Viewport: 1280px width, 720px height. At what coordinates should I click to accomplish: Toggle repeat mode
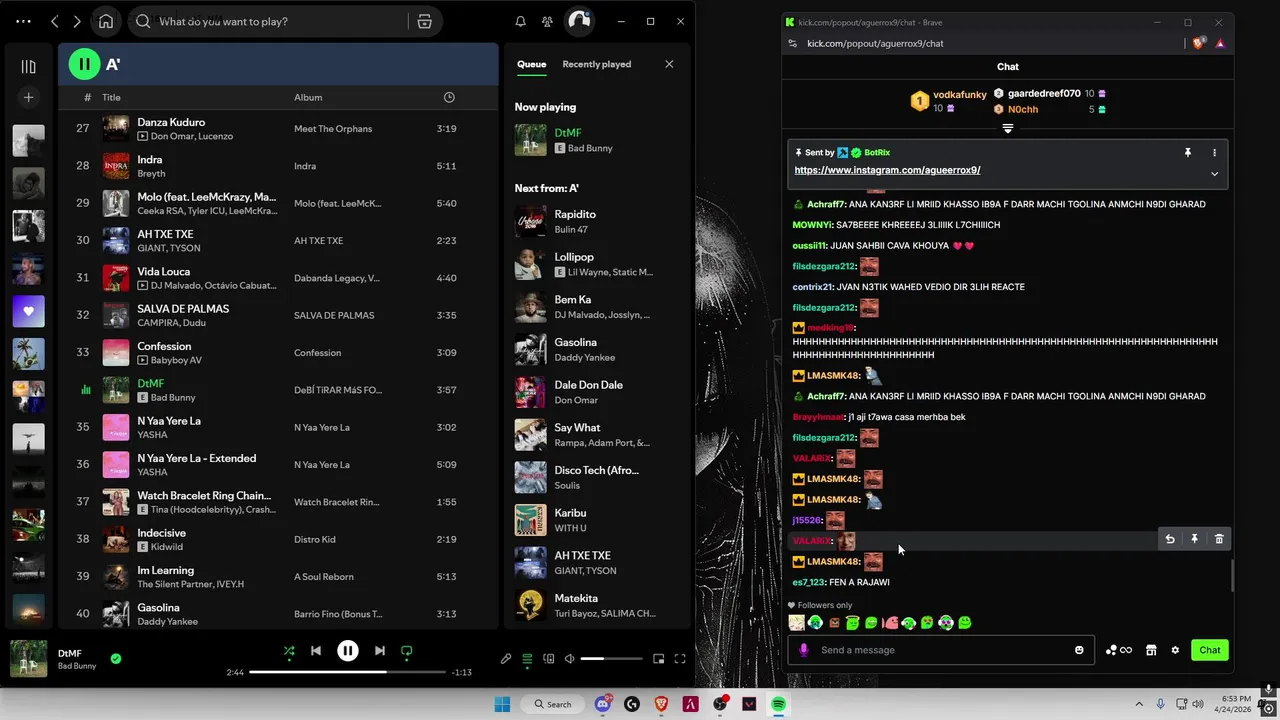click(406, 651)
